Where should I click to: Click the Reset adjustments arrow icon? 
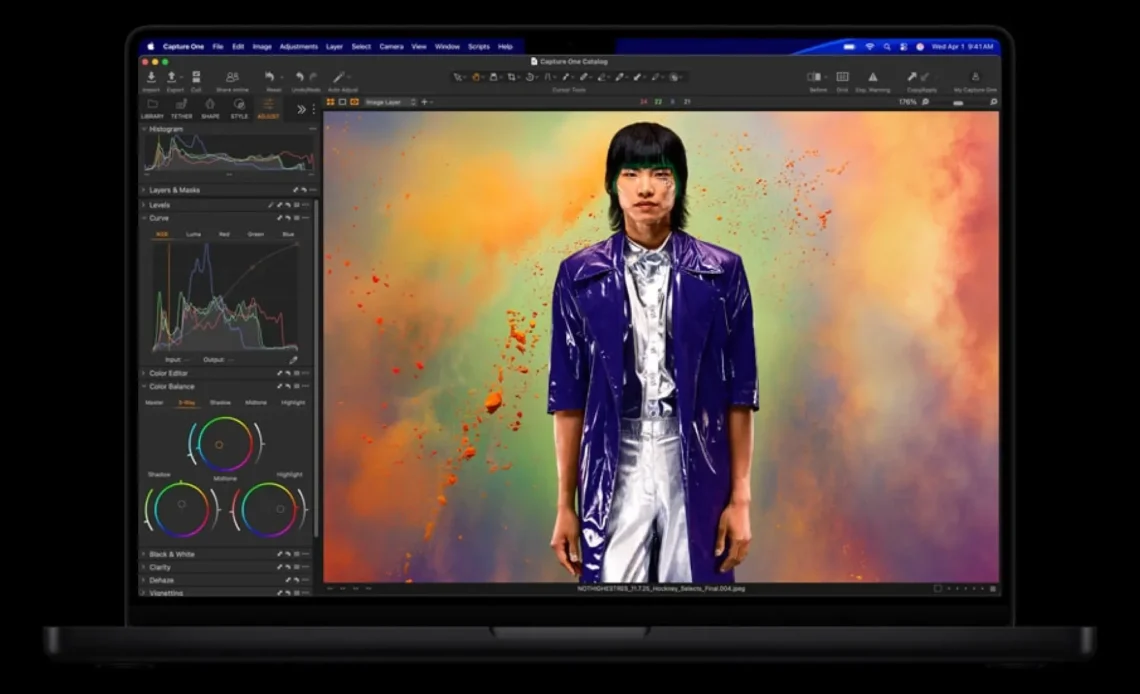pyautogui.click(x=270, y=77)
